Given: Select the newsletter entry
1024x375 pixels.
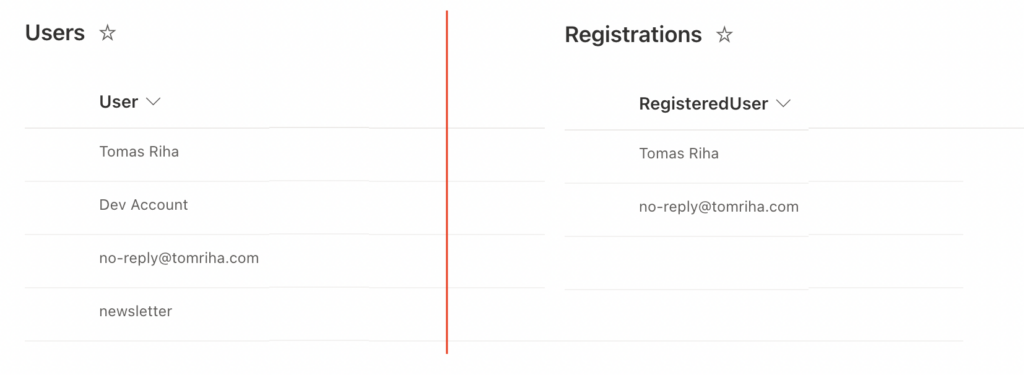Looking at the screenshot, I should 136,312.
